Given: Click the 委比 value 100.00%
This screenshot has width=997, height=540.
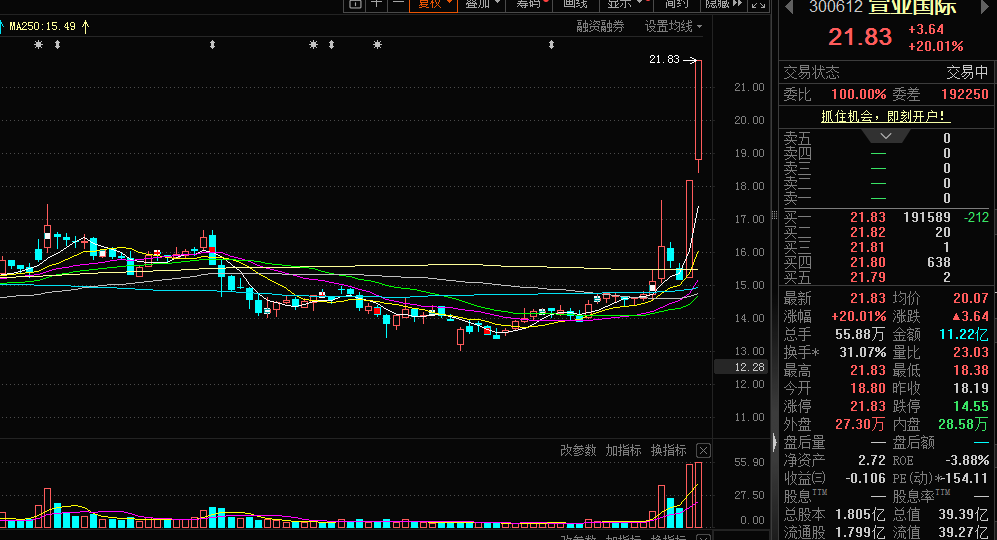Looking at the screenshot, I should click(x=858, y=94).
